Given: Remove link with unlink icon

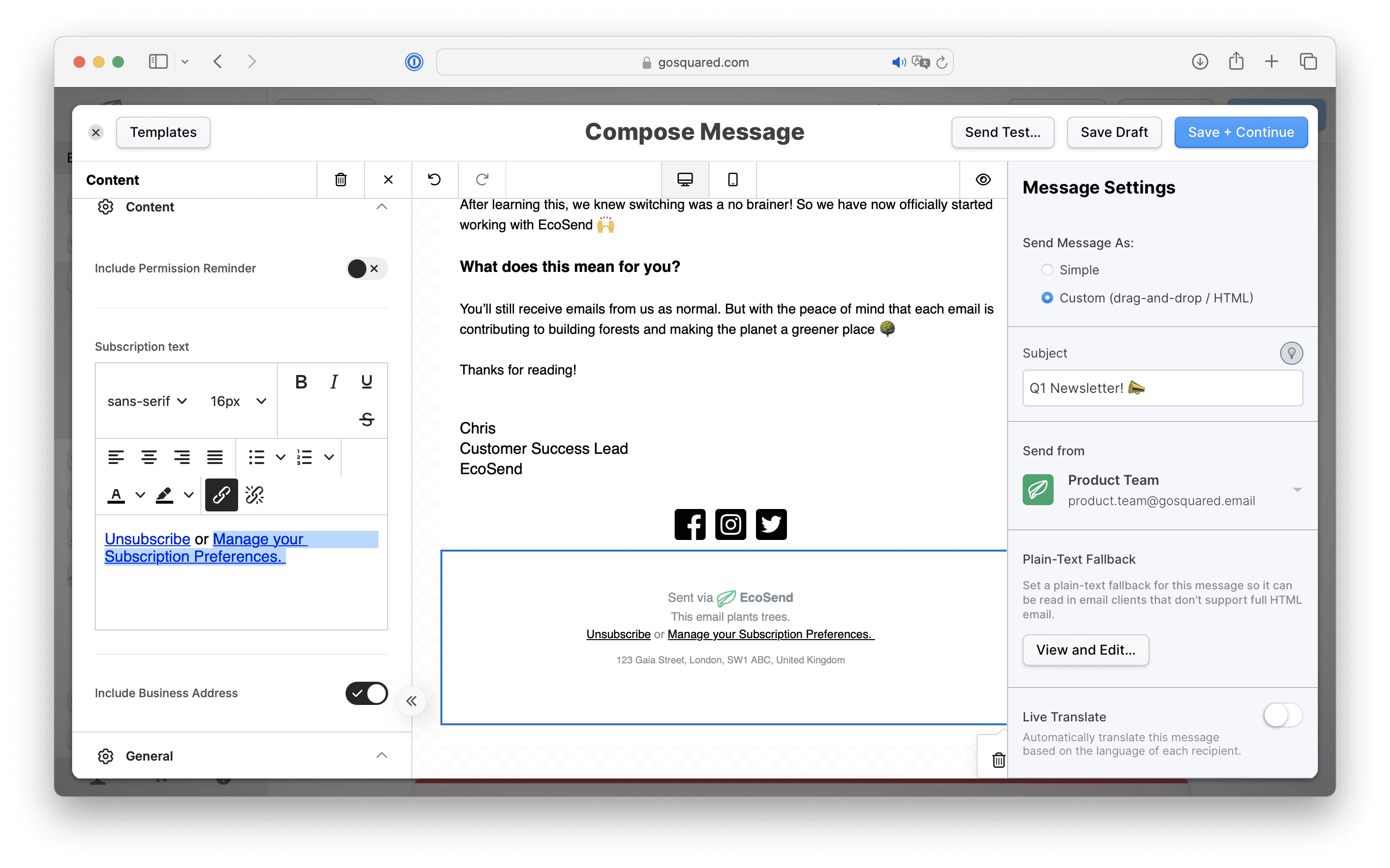Looking at the screenshot, I should (x=255, y=495).
